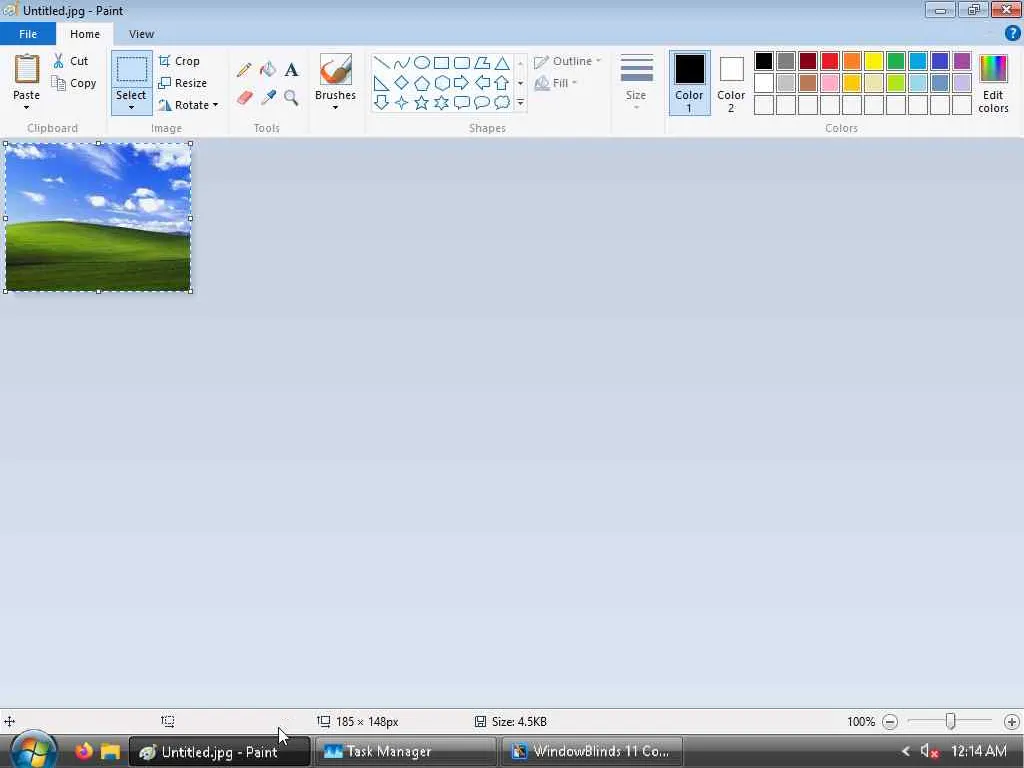1024x768 pixels.
Task: Crop to the selection
Action: click(179, 61)
